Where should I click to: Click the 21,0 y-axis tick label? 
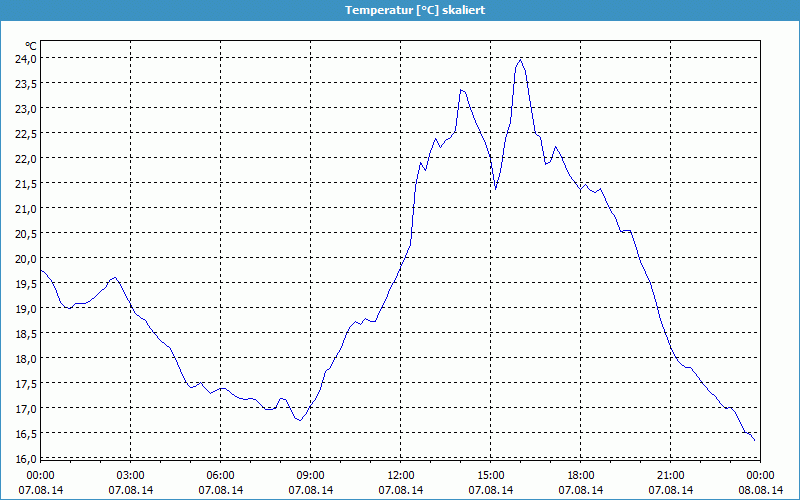(x=25, y=208)
